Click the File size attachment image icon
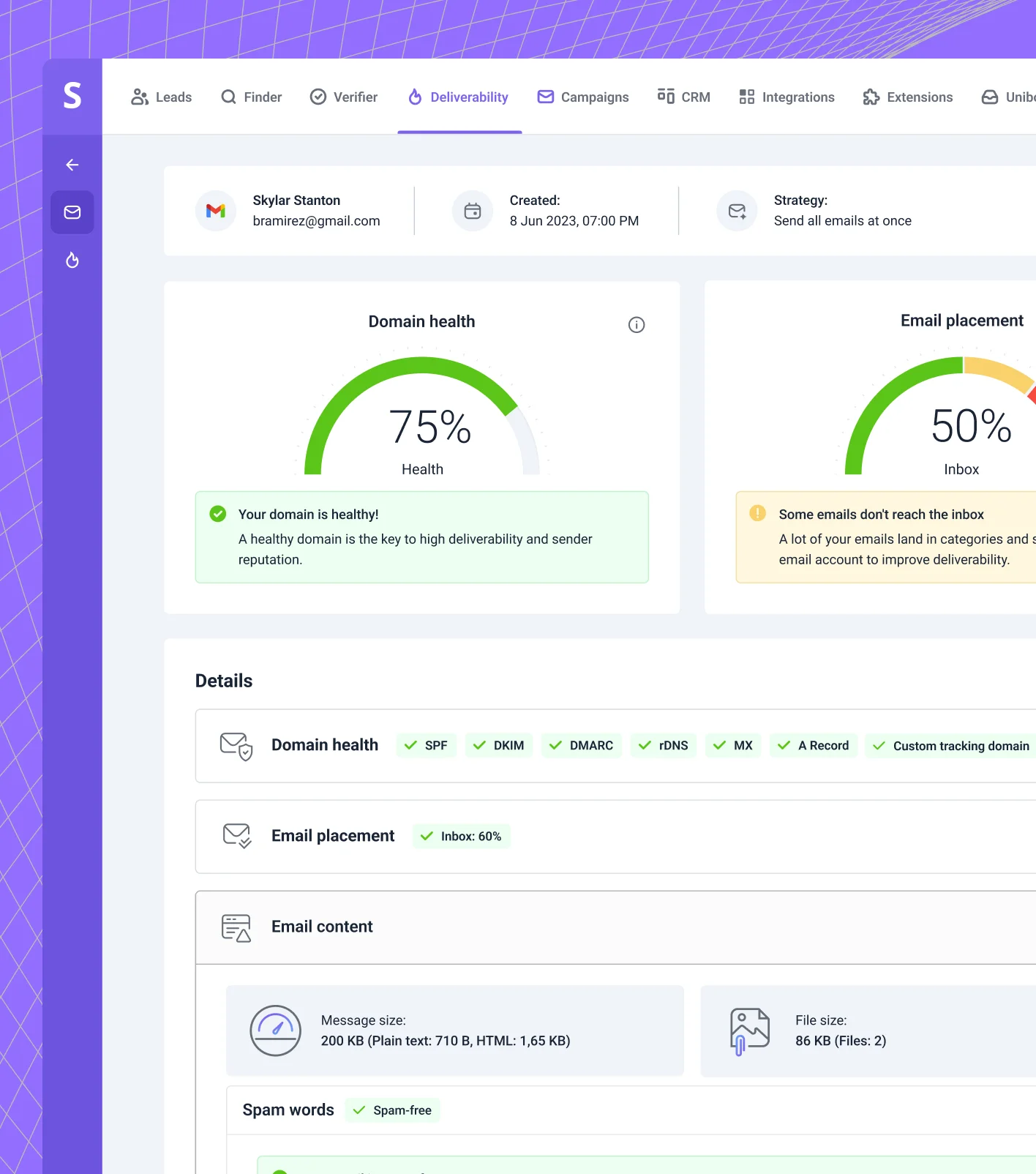 (x=750, y=1031)
